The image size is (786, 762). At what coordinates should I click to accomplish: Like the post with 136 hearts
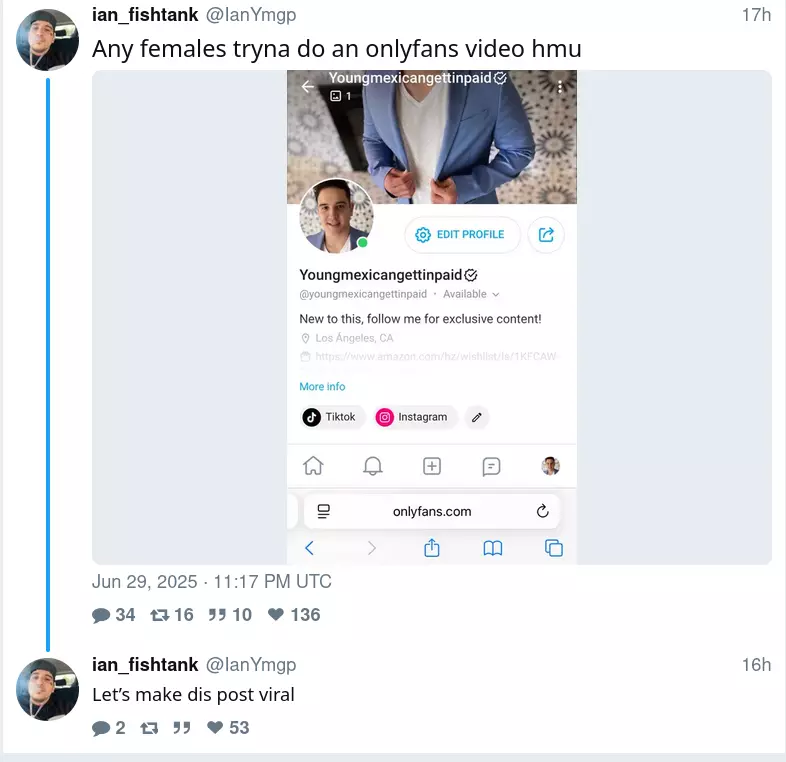click(x=276, y=615)
